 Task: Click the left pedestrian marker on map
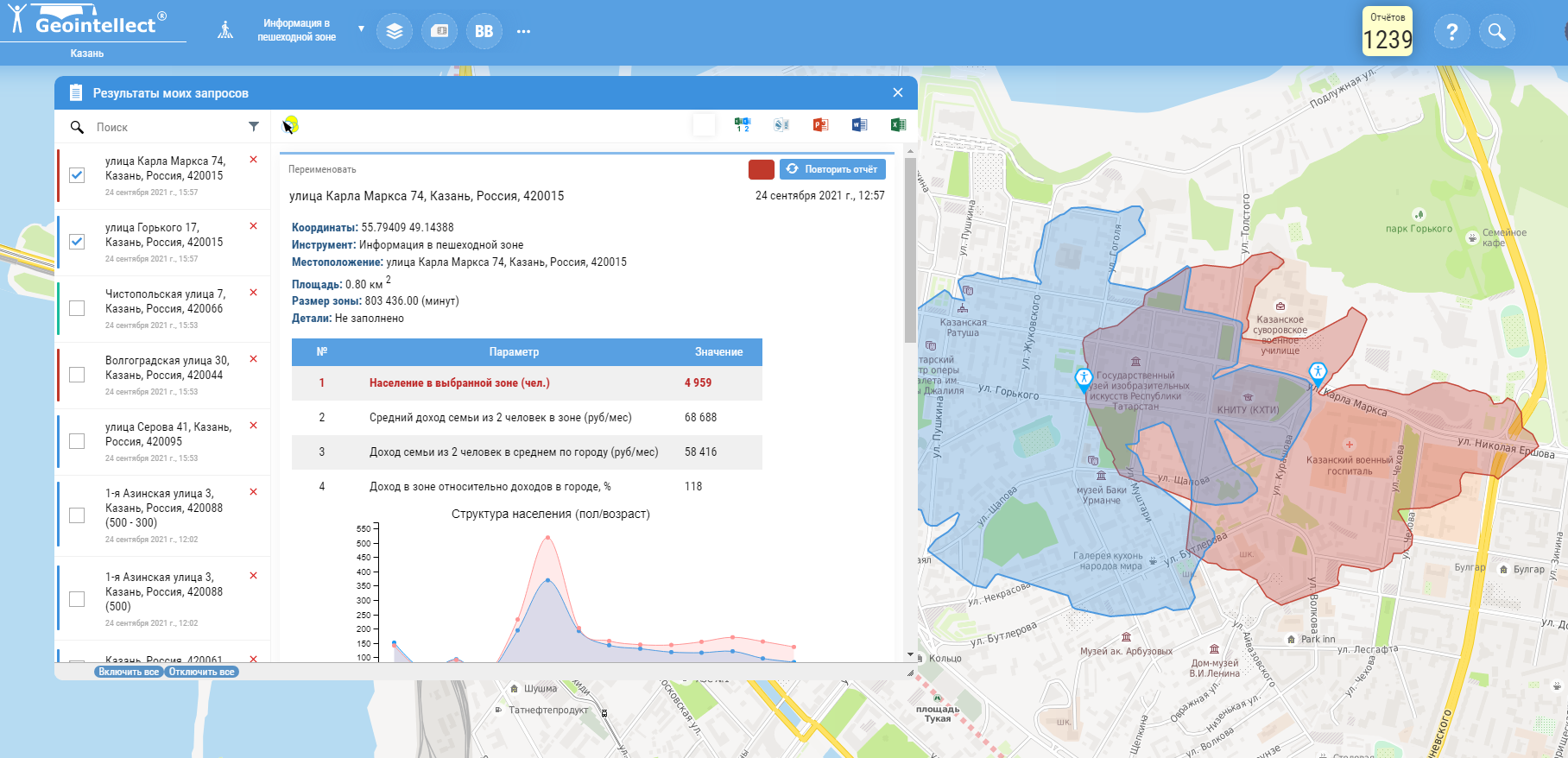[1084, 380]
